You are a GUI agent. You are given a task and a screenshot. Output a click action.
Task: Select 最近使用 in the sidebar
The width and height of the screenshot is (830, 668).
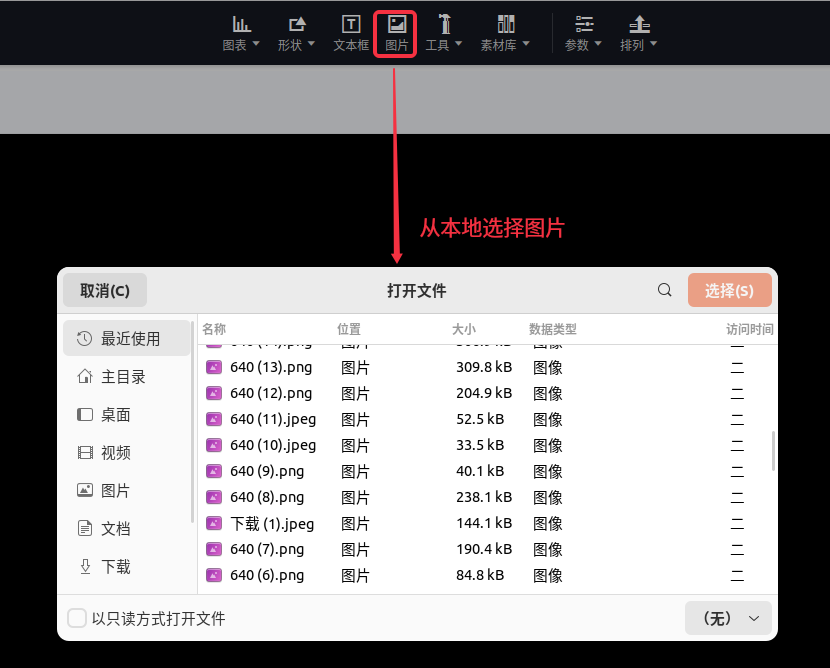pyautogui.click(x=127, y=339)
